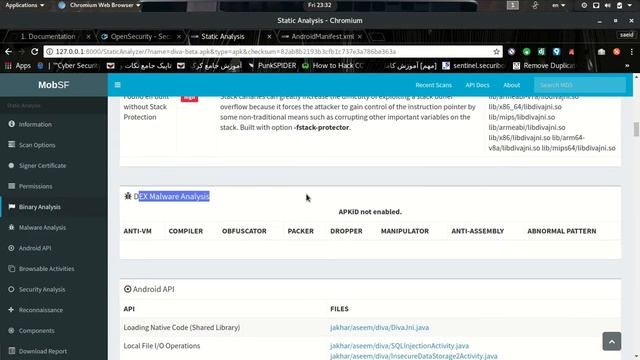Bookmark page with star icon

[x=496, y=51]
